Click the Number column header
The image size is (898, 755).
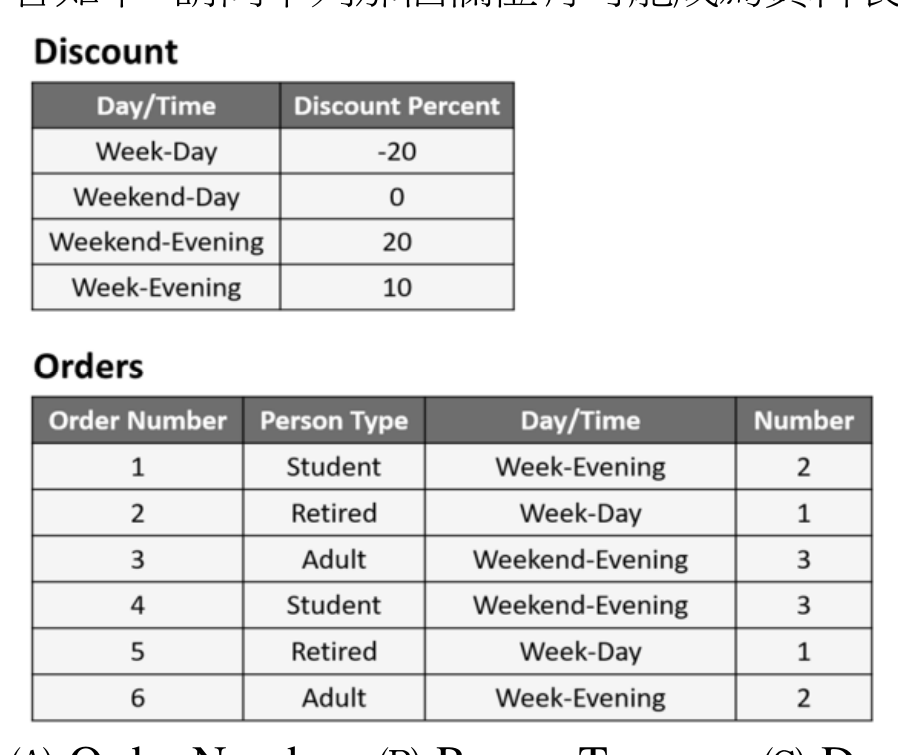click(x=804, y=420)
